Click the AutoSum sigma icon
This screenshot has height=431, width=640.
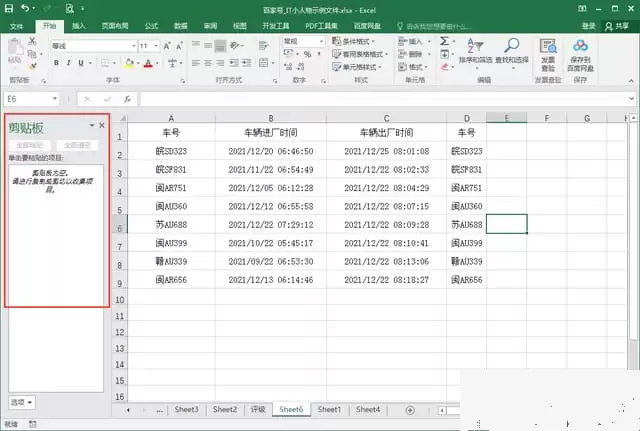[x=444, y=41]
